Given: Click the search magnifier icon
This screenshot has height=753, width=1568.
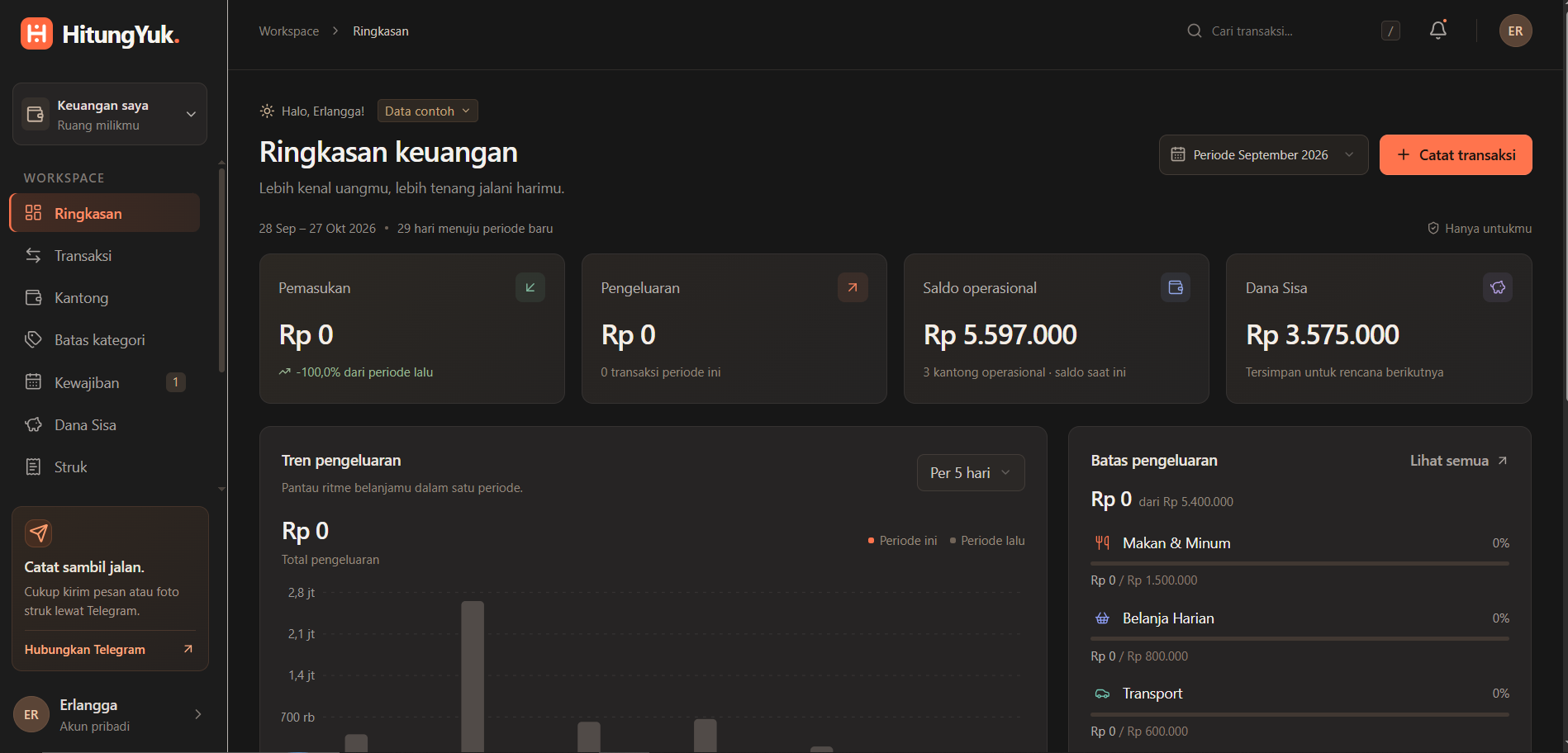Looking at the screenshot, I should tap(1195, 31).
